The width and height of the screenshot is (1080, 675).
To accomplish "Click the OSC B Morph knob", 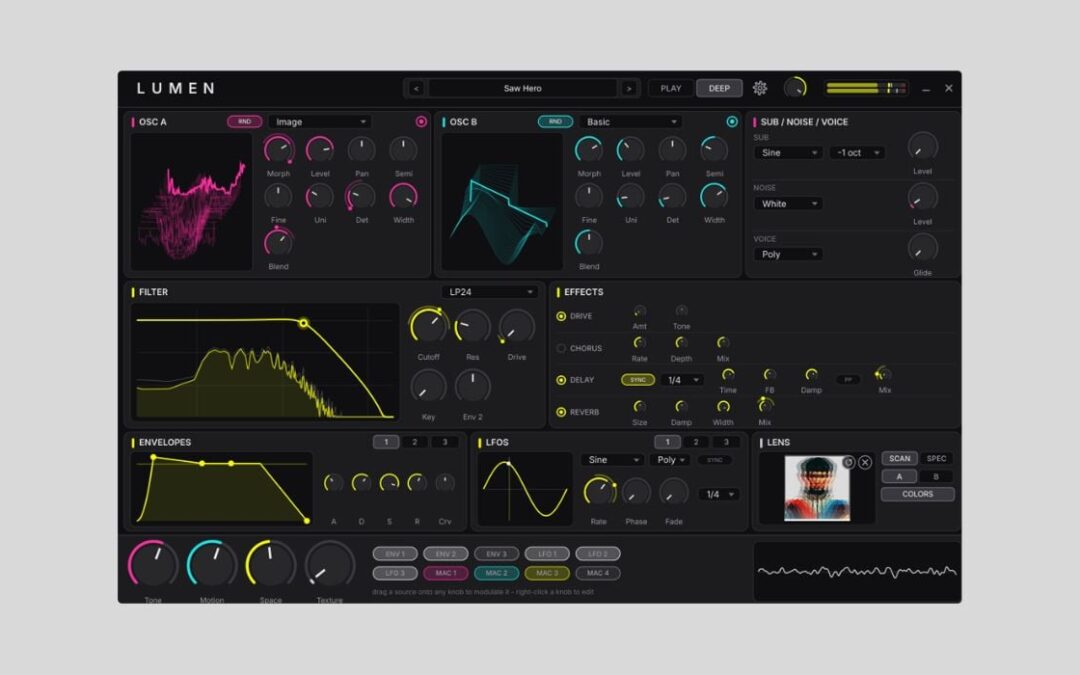I will [x=589, y=149].
